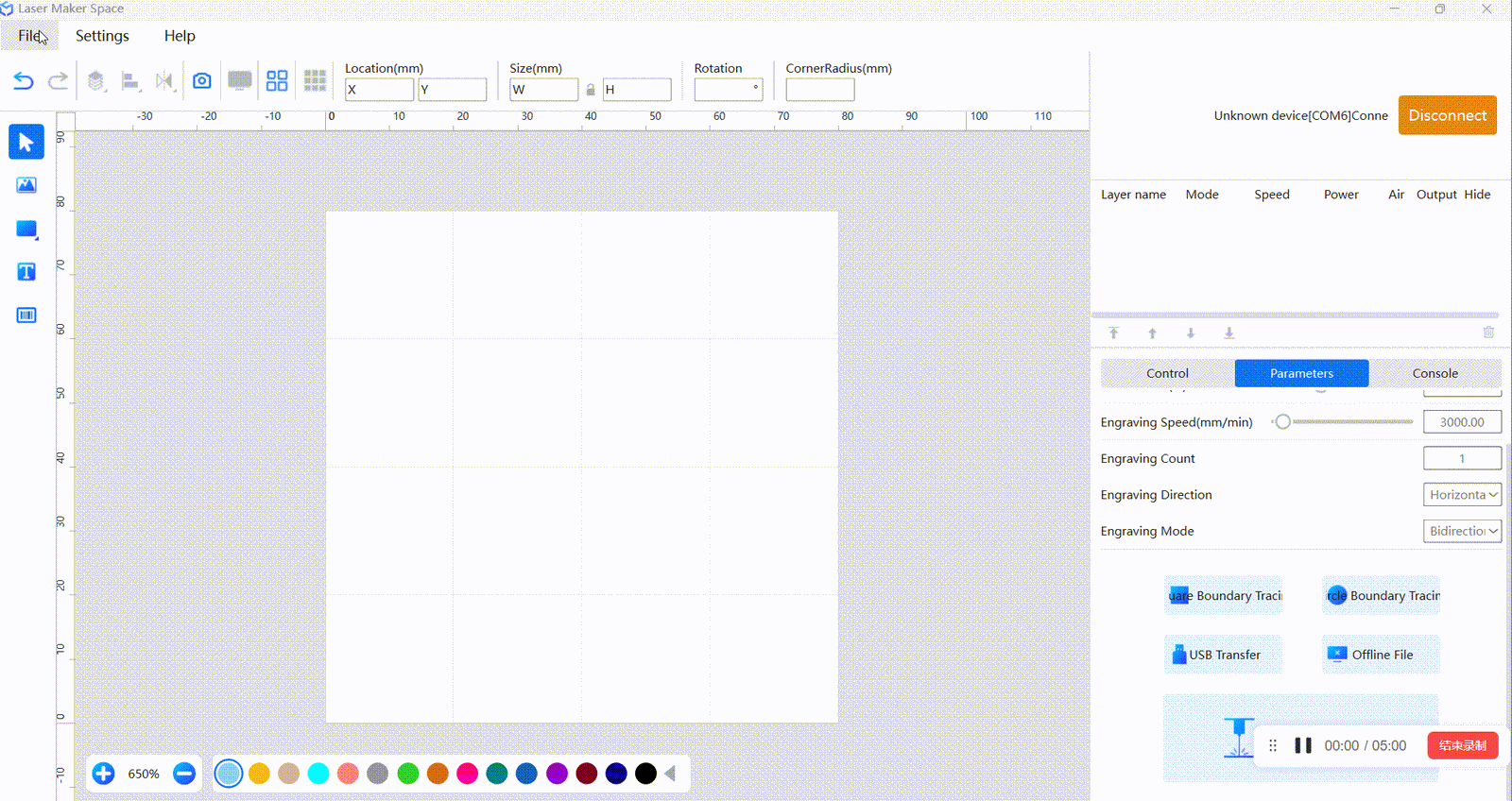Click the USB Transfer button
The width and height of the screenshot is (1512, 801).
(x=1223, y=655)
